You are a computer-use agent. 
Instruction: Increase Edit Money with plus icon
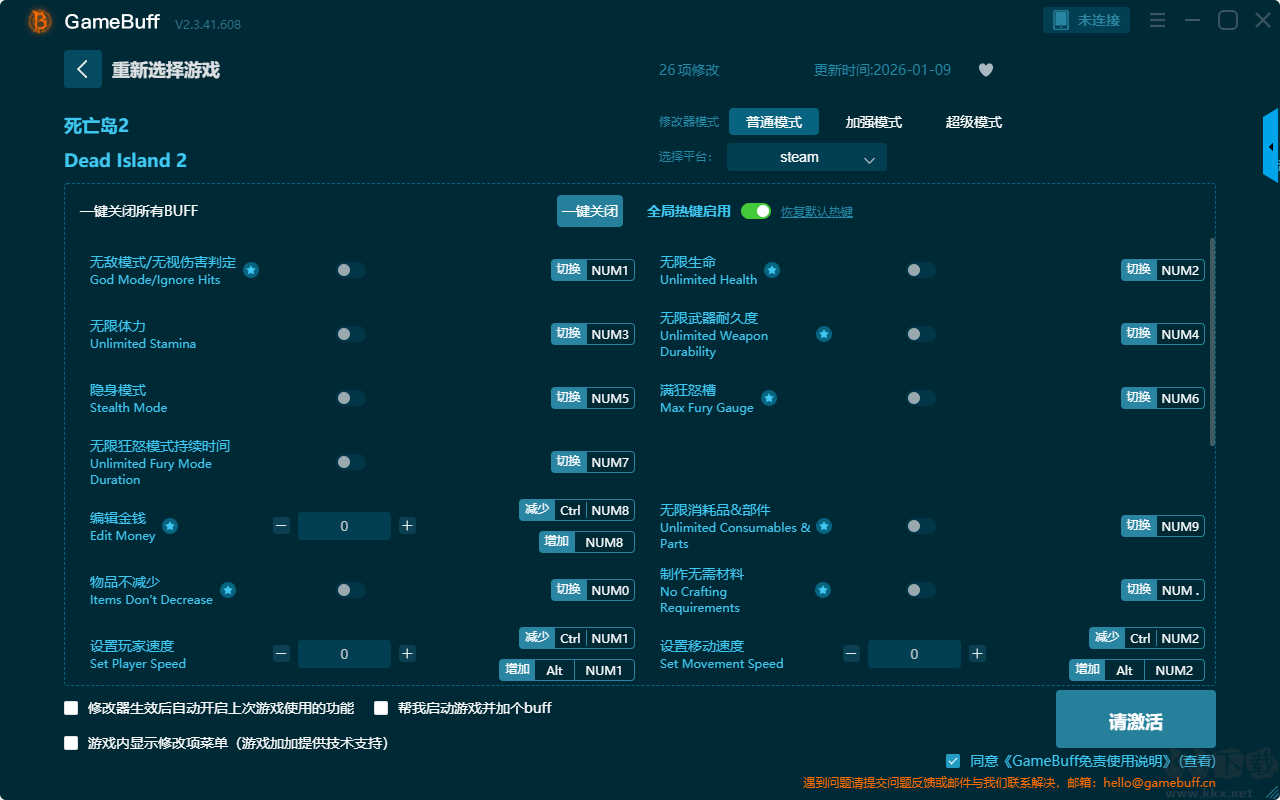(407, 526)
